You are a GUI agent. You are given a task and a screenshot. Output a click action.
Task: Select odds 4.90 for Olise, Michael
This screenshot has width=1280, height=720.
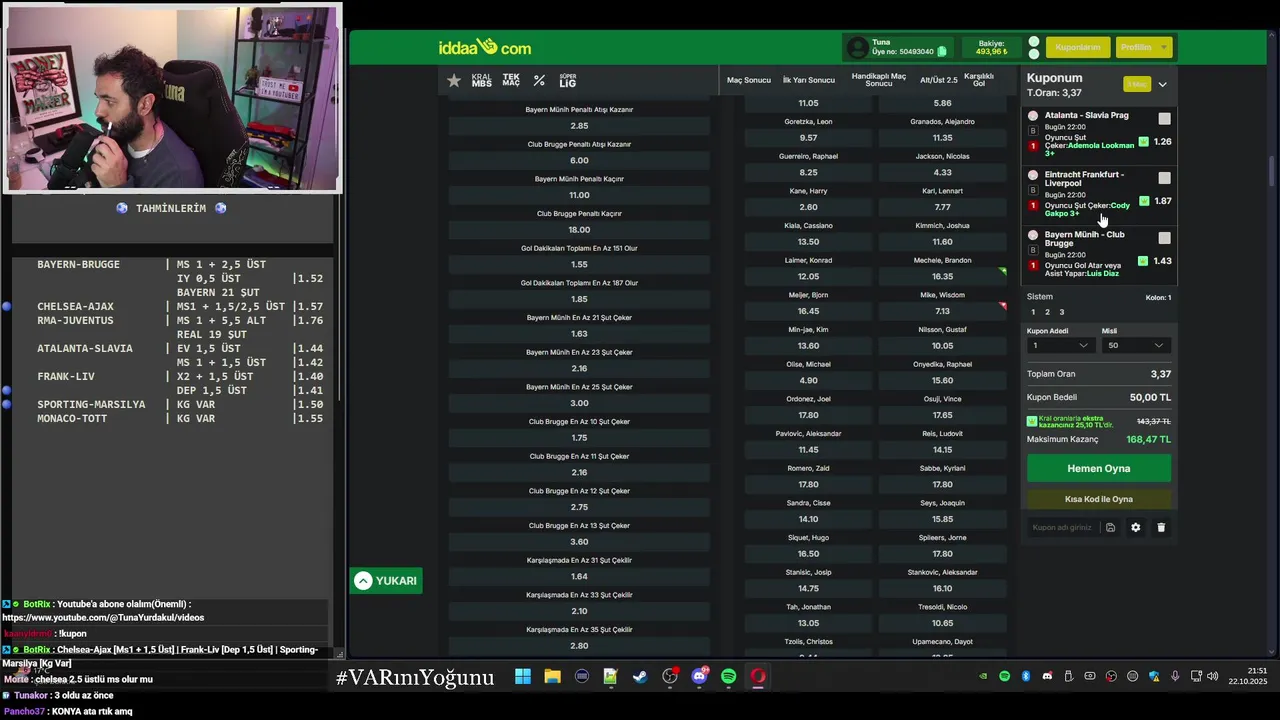(x=808, y=380)
